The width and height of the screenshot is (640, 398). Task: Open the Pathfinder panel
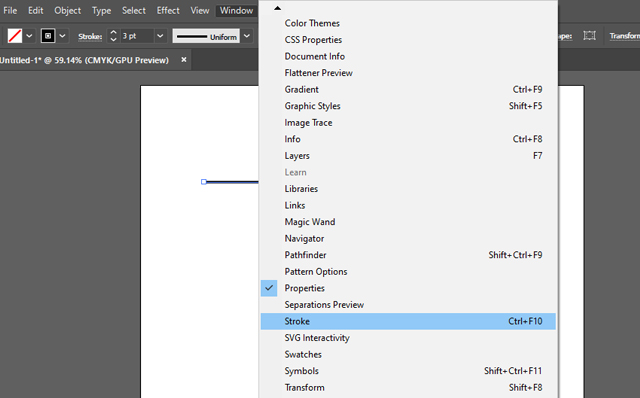tap(408, 255)
